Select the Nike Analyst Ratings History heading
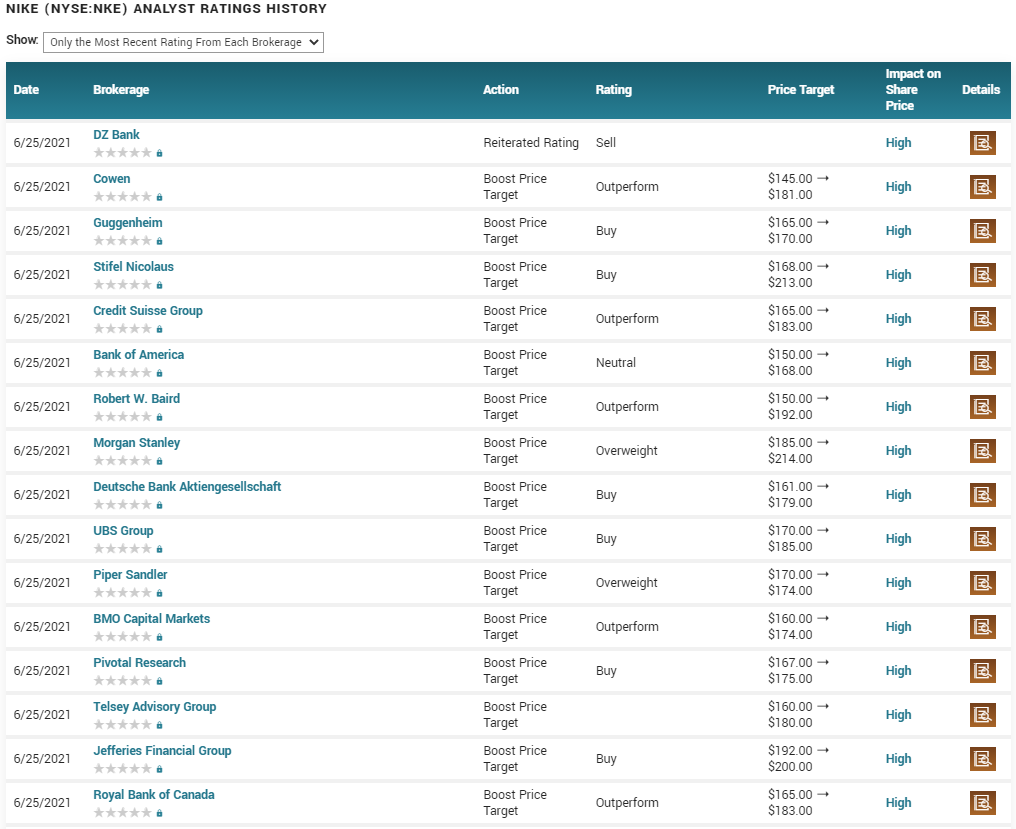This screenshot has height=829, width=1016. coord(166,9)
